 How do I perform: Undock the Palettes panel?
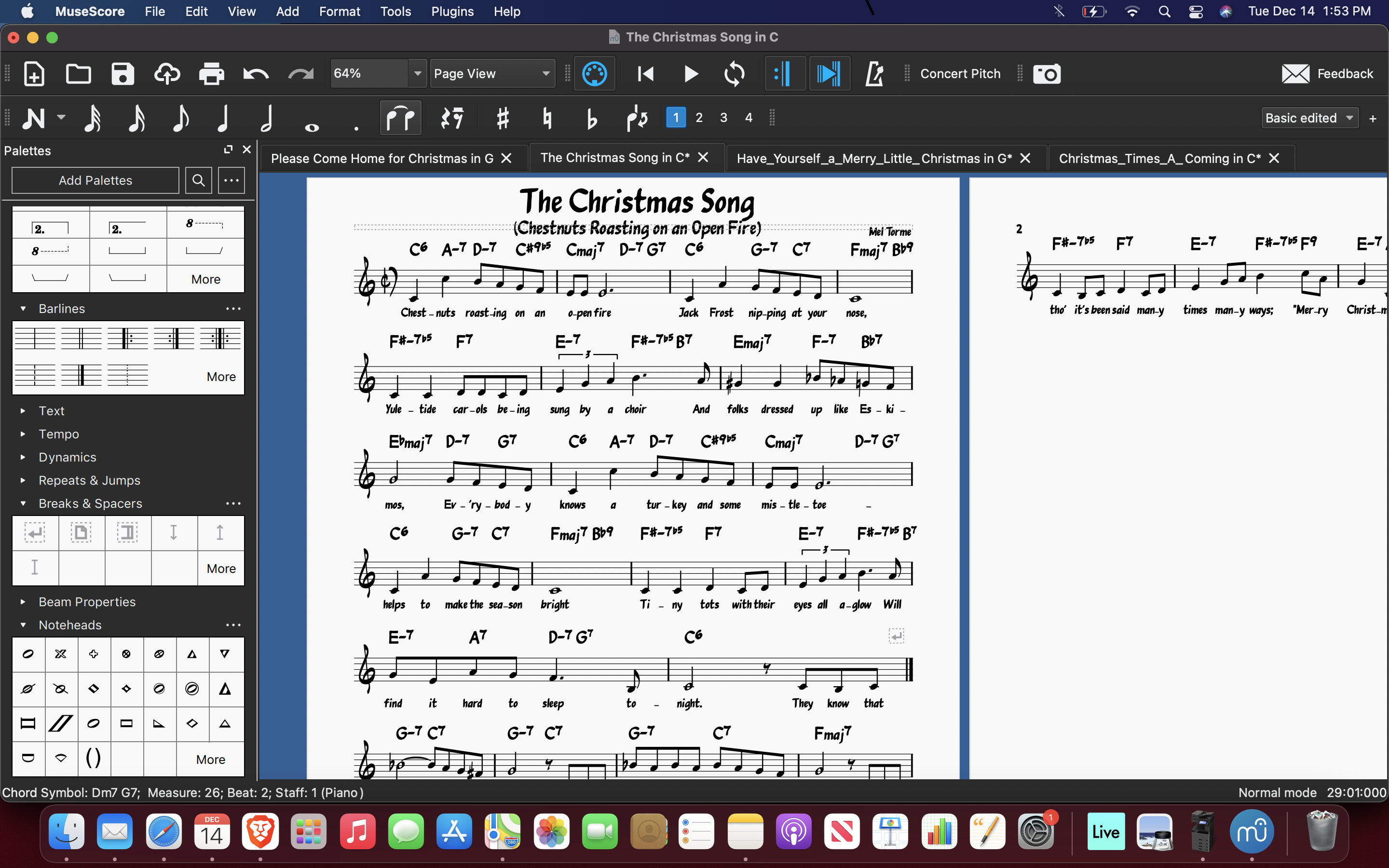click(x=228, y=150)
